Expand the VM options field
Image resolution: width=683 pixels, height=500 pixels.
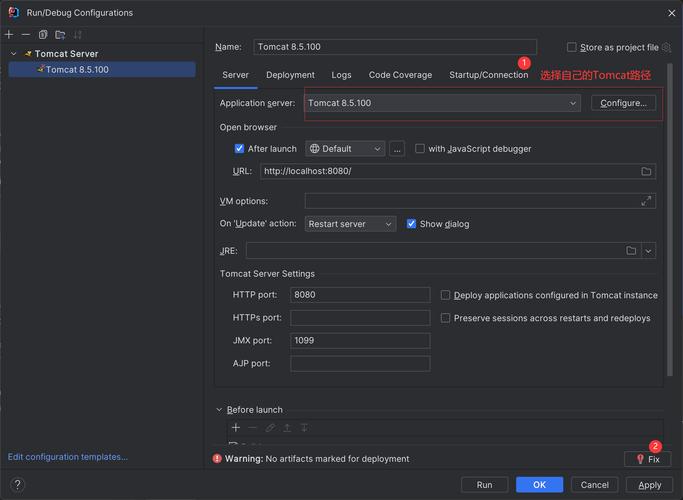pos(646,201)
